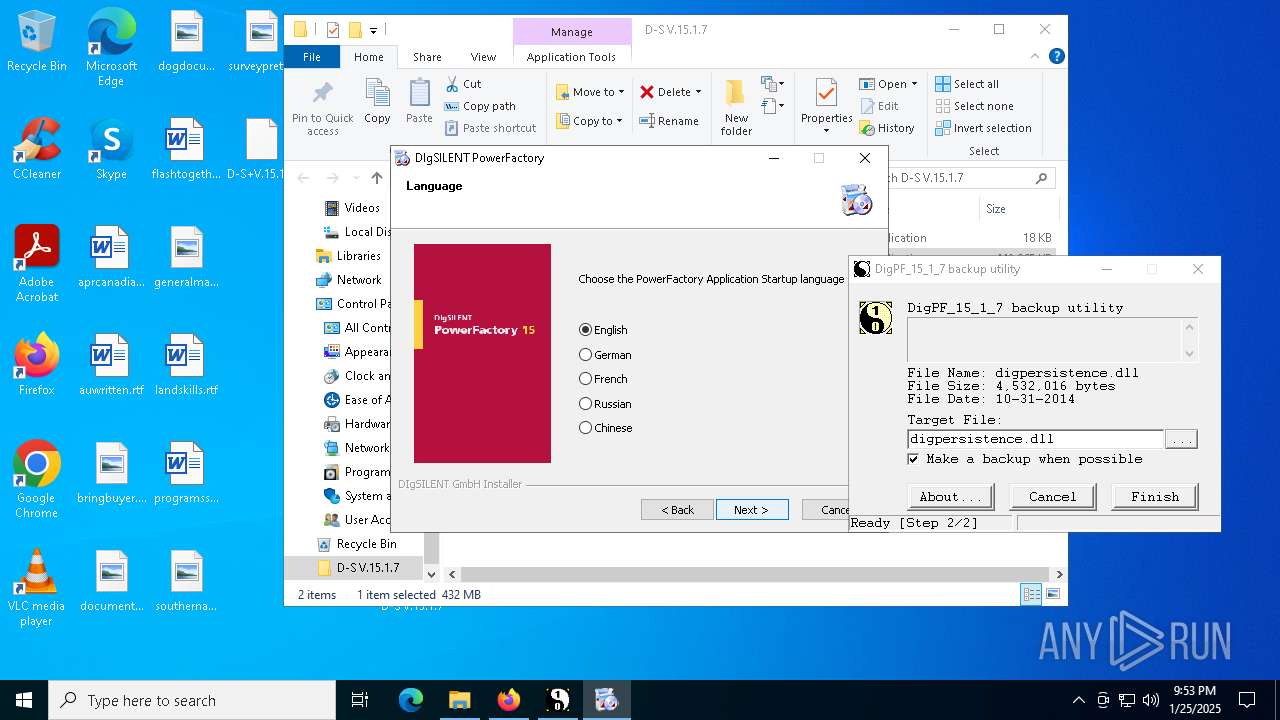Browse for target file with ellipsis button
The height and width of the screenshot is (720, 1280).
point(1181,439)
